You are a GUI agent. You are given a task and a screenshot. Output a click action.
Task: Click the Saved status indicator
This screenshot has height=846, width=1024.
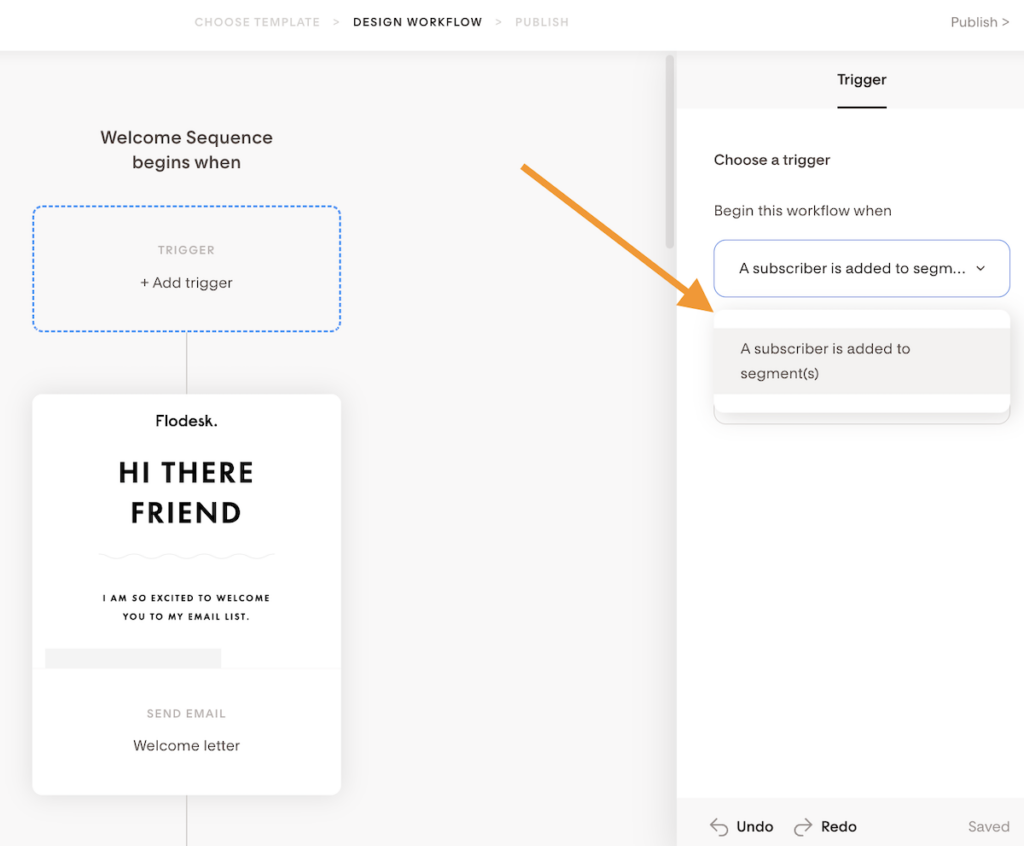(988, 827)
